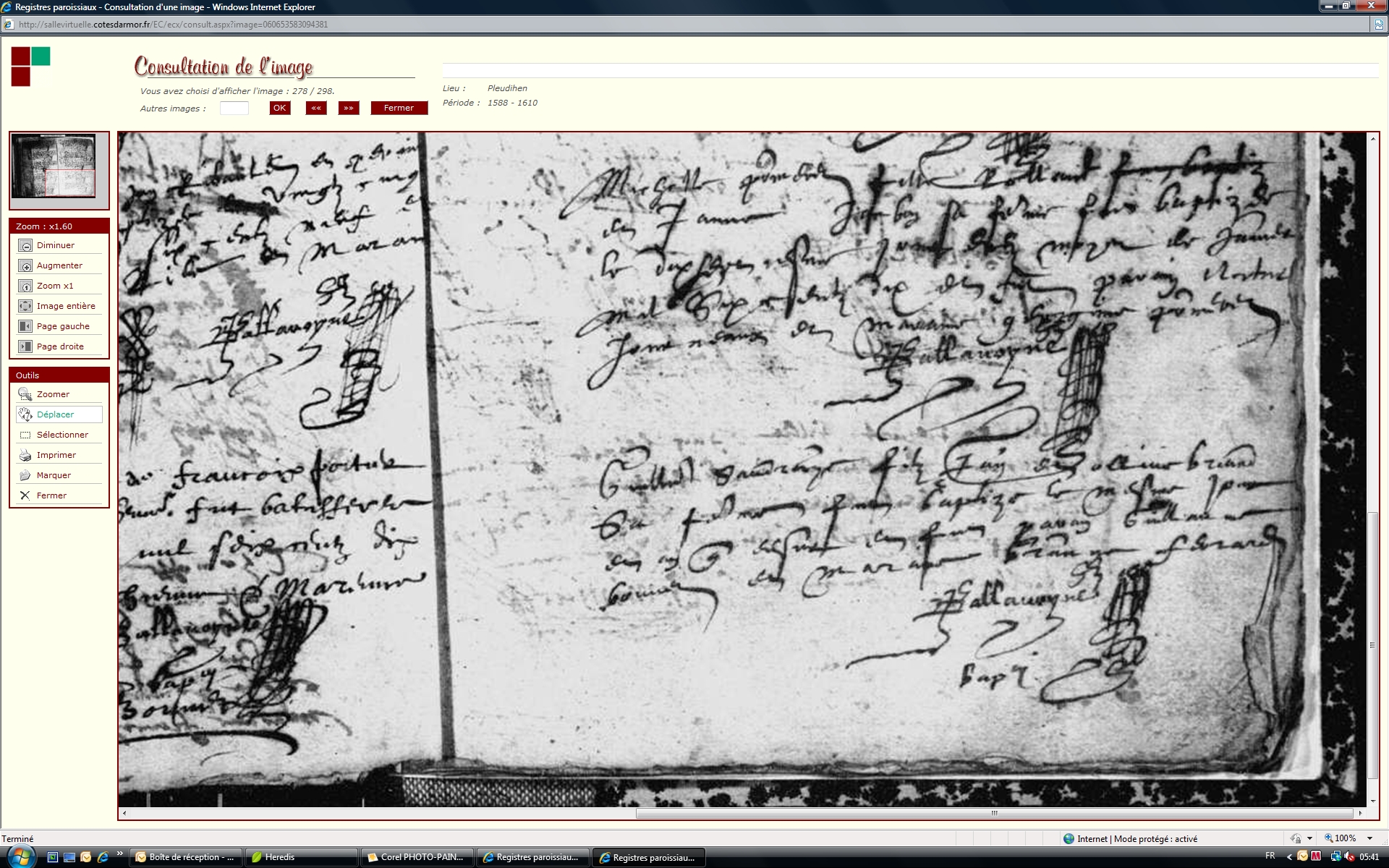The height and width of the screenshot is (868, 1389).
Task: Click the page overview thumbnail
Action: [54, 166]
